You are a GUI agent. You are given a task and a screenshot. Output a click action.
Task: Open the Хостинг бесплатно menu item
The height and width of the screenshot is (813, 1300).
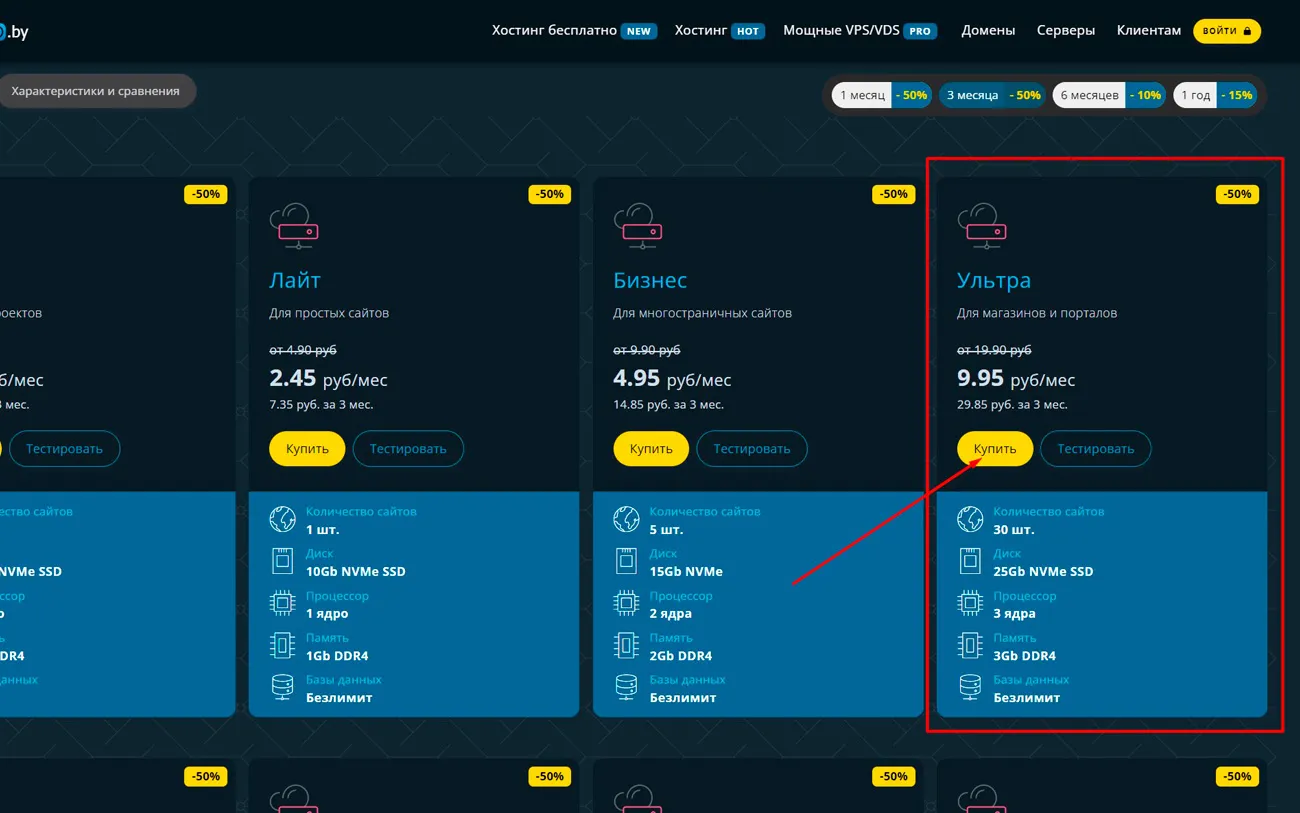click(573, 31)
